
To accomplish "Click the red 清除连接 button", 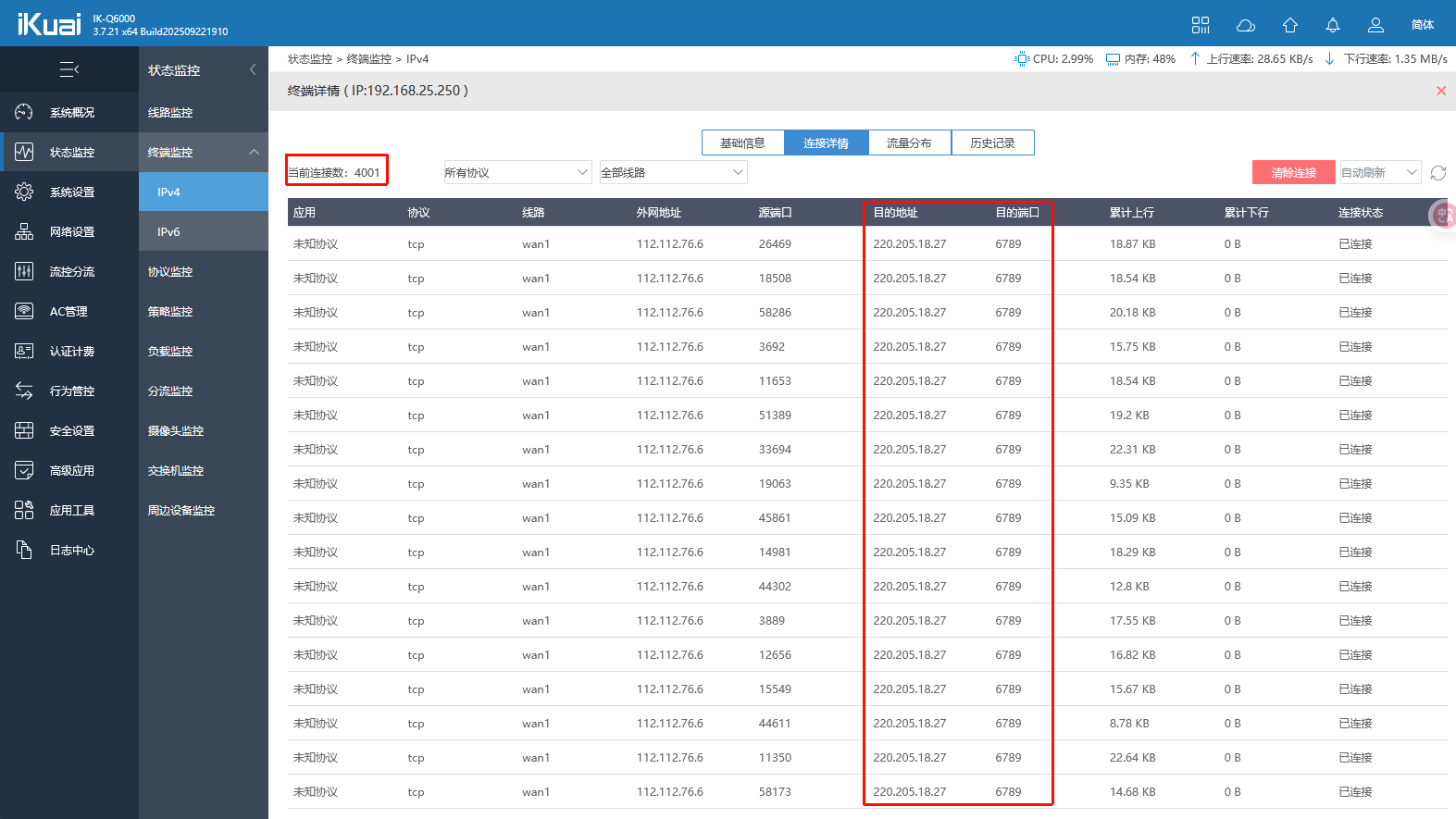I will click(x=1293, y=173).
